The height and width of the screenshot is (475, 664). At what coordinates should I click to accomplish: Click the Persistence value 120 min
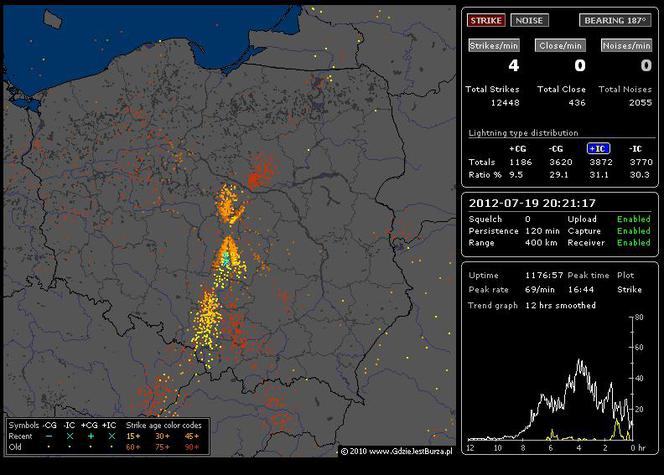tap(542, 231)
